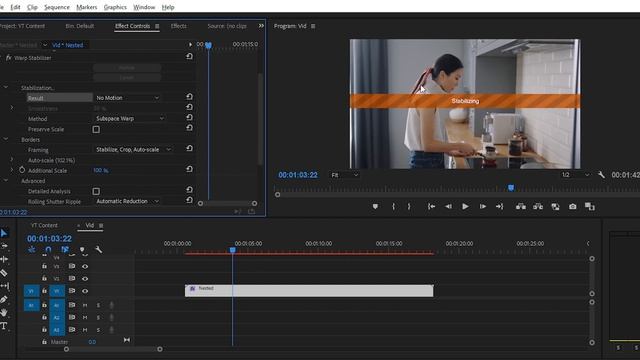The height and width of the screenshot is (360, 640).
Task: Collapse the Borders section
Action: tap(6, 139)
